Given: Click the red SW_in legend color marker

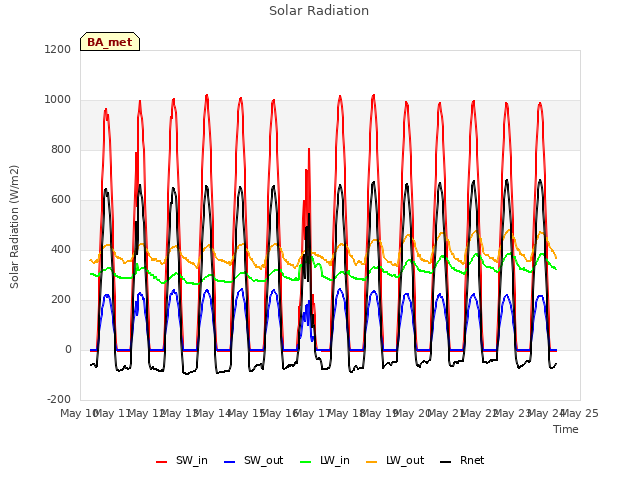Looking at the screenshot, I should (x=162, y=462).
